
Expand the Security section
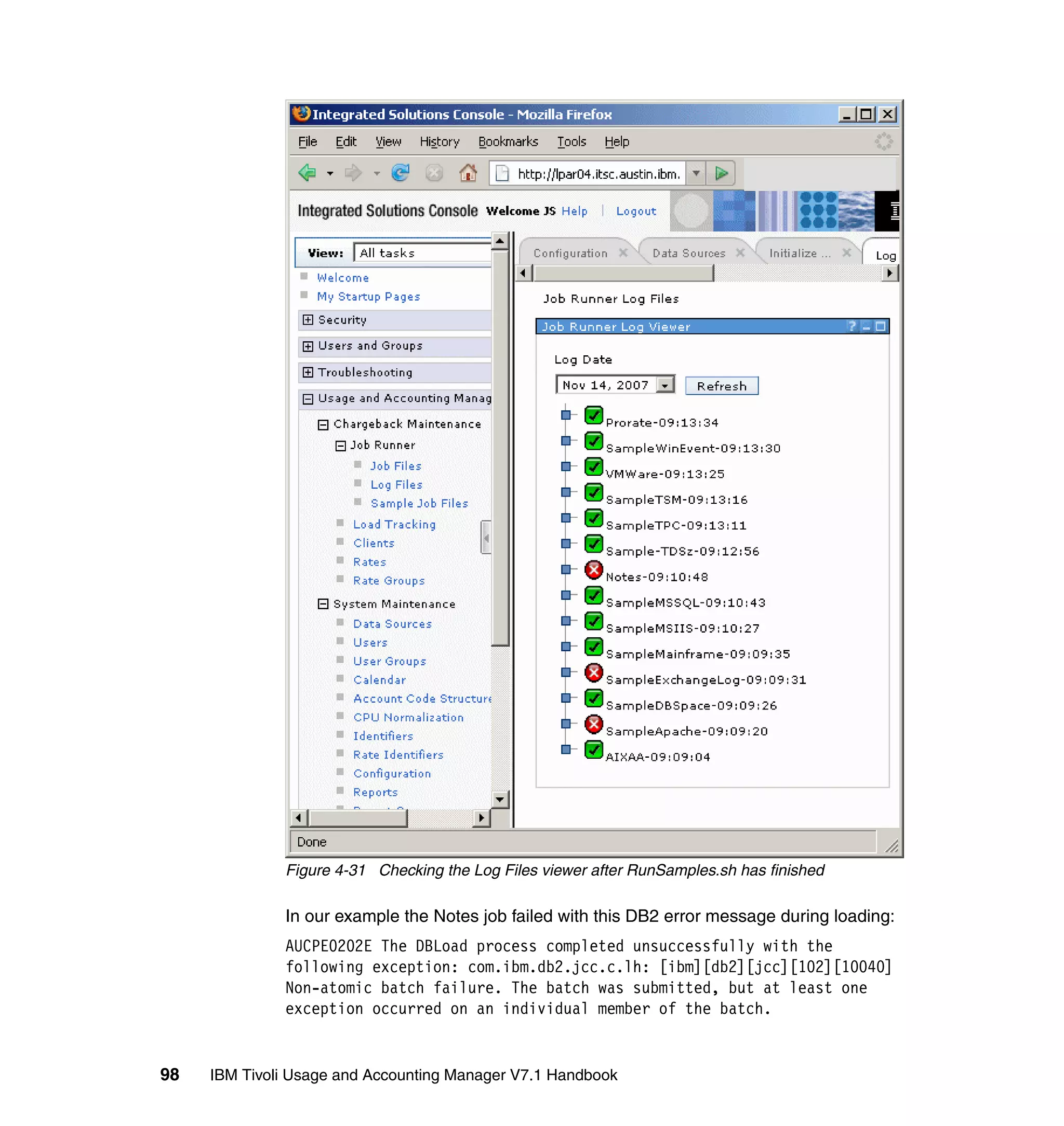(x=308, y=320)
